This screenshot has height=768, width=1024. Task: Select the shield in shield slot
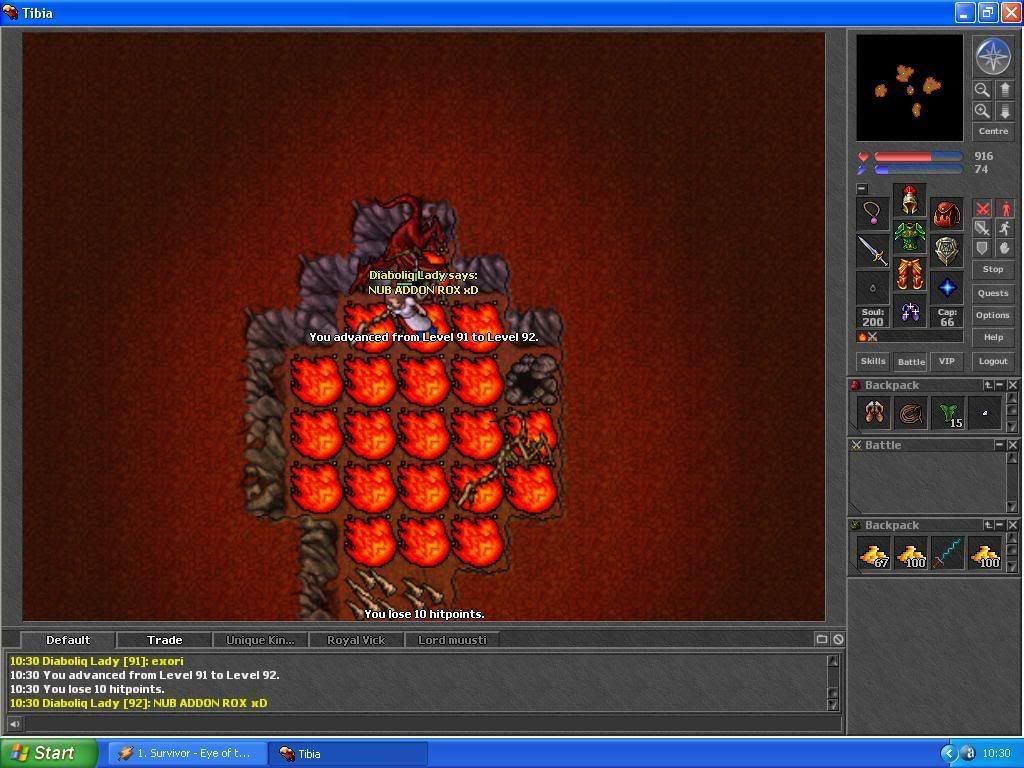pyautogui.click(x=946, y=251)
